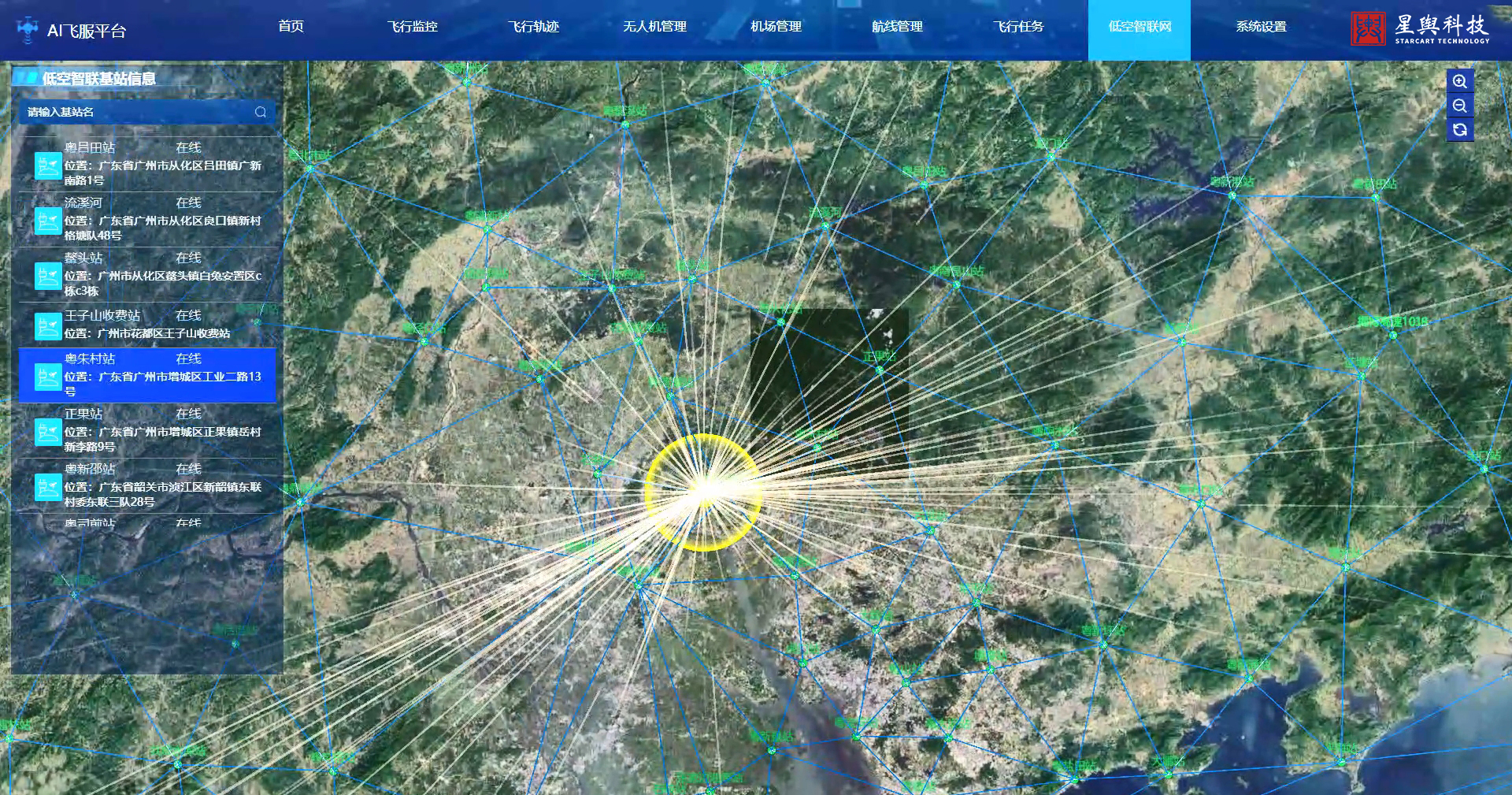Click the 流溪河 node marker on map
The image size is (1512, 795).
(825, 226)
